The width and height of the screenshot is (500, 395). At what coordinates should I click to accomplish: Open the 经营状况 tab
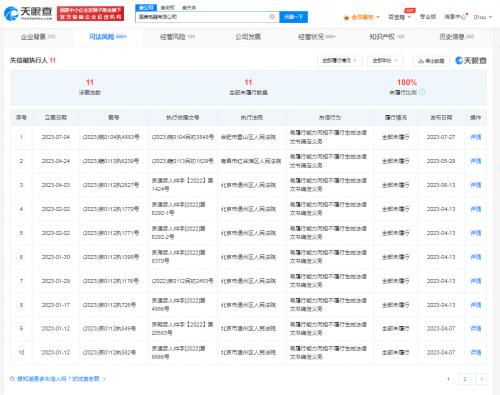point(317,37)
